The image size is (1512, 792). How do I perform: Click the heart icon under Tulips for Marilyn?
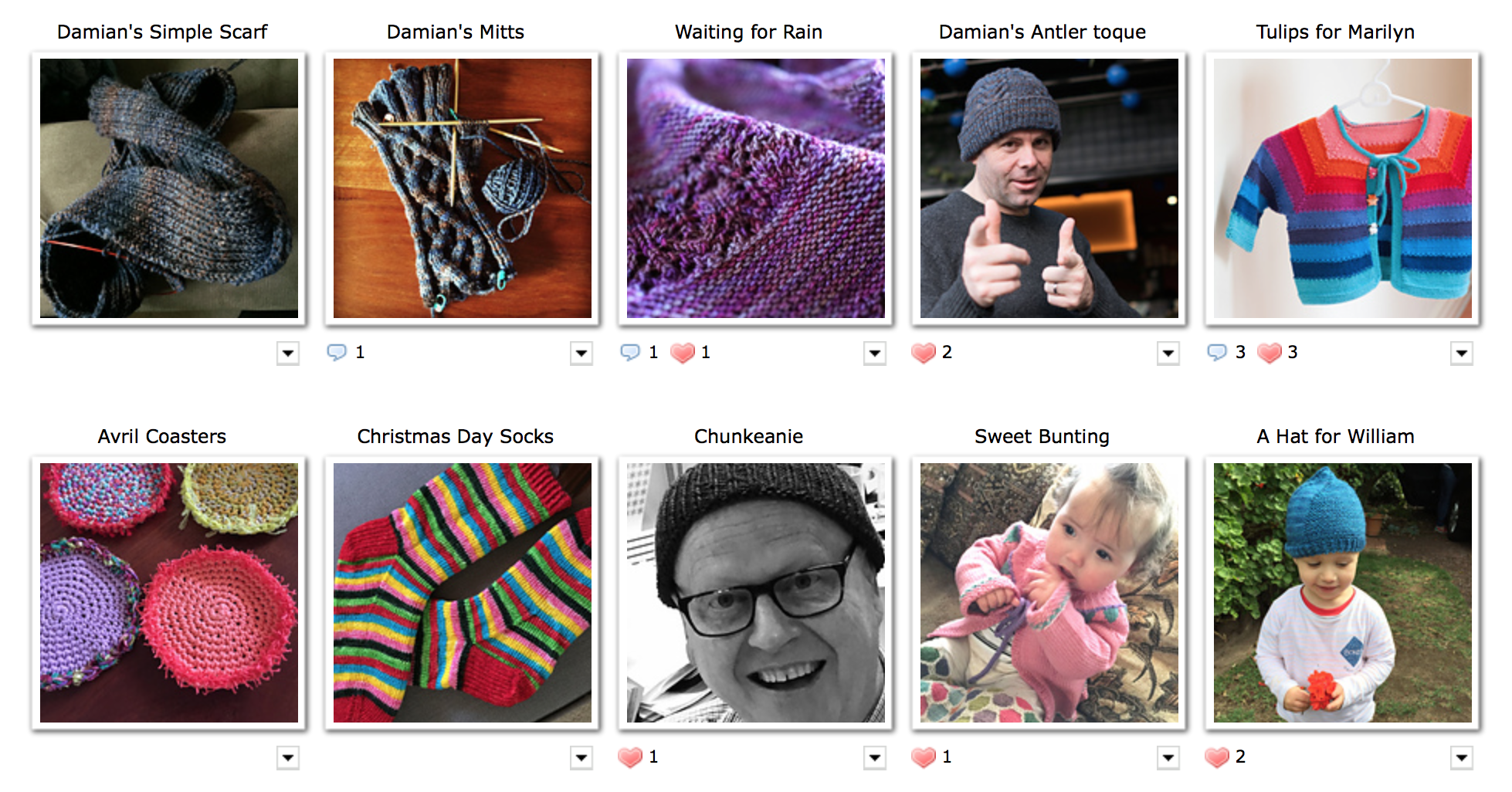click(1269, 353)
